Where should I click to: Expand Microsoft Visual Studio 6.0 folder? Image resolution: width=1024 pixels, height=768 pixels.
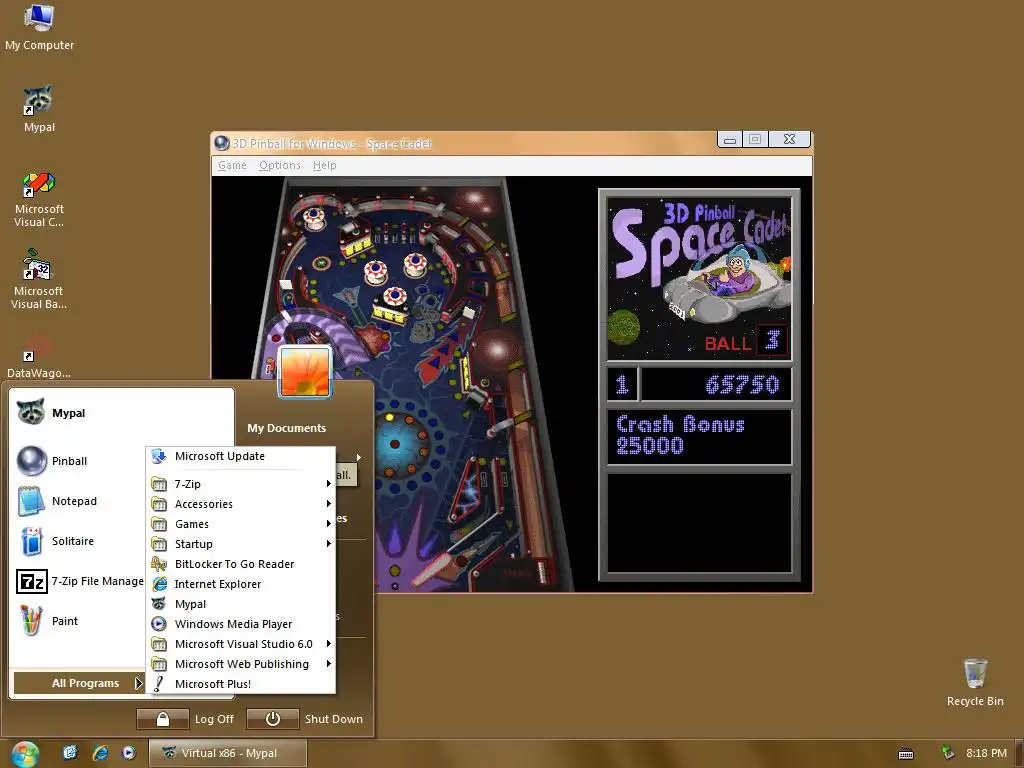tap(241, 644)
